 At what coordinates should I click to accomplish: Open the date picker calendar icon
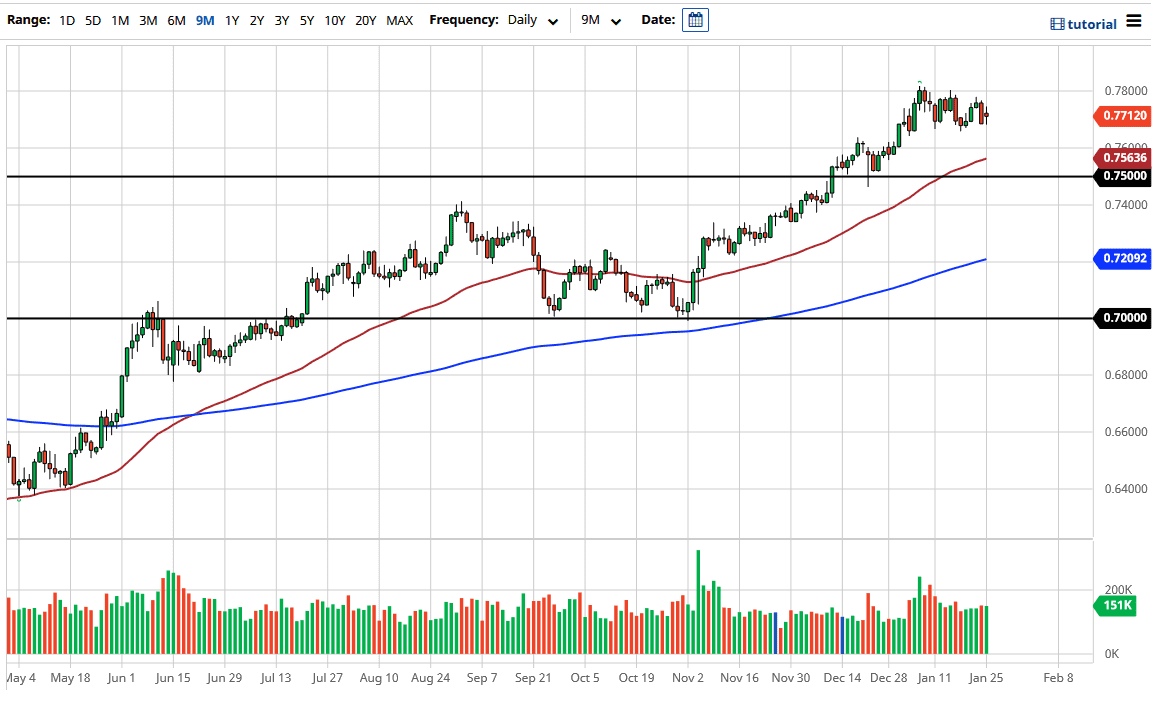click(695, 19)
